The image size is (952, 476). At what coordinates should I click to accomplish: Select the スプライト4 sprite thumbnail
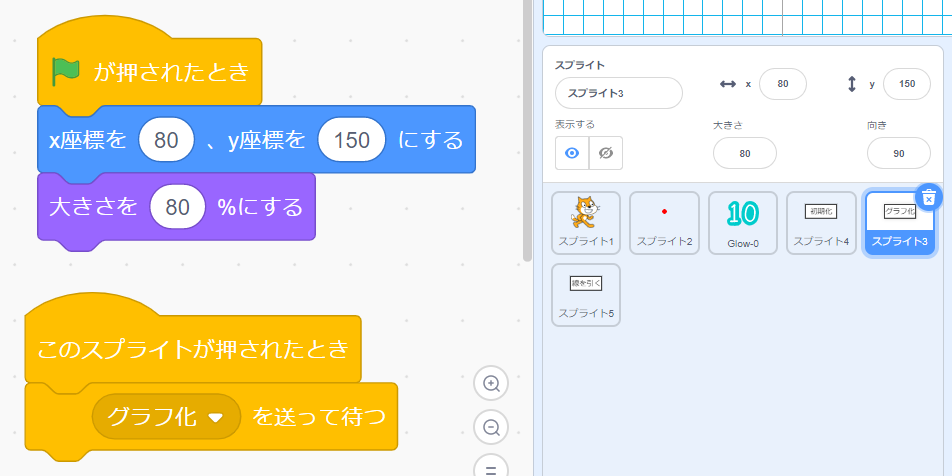pos(821,223)
